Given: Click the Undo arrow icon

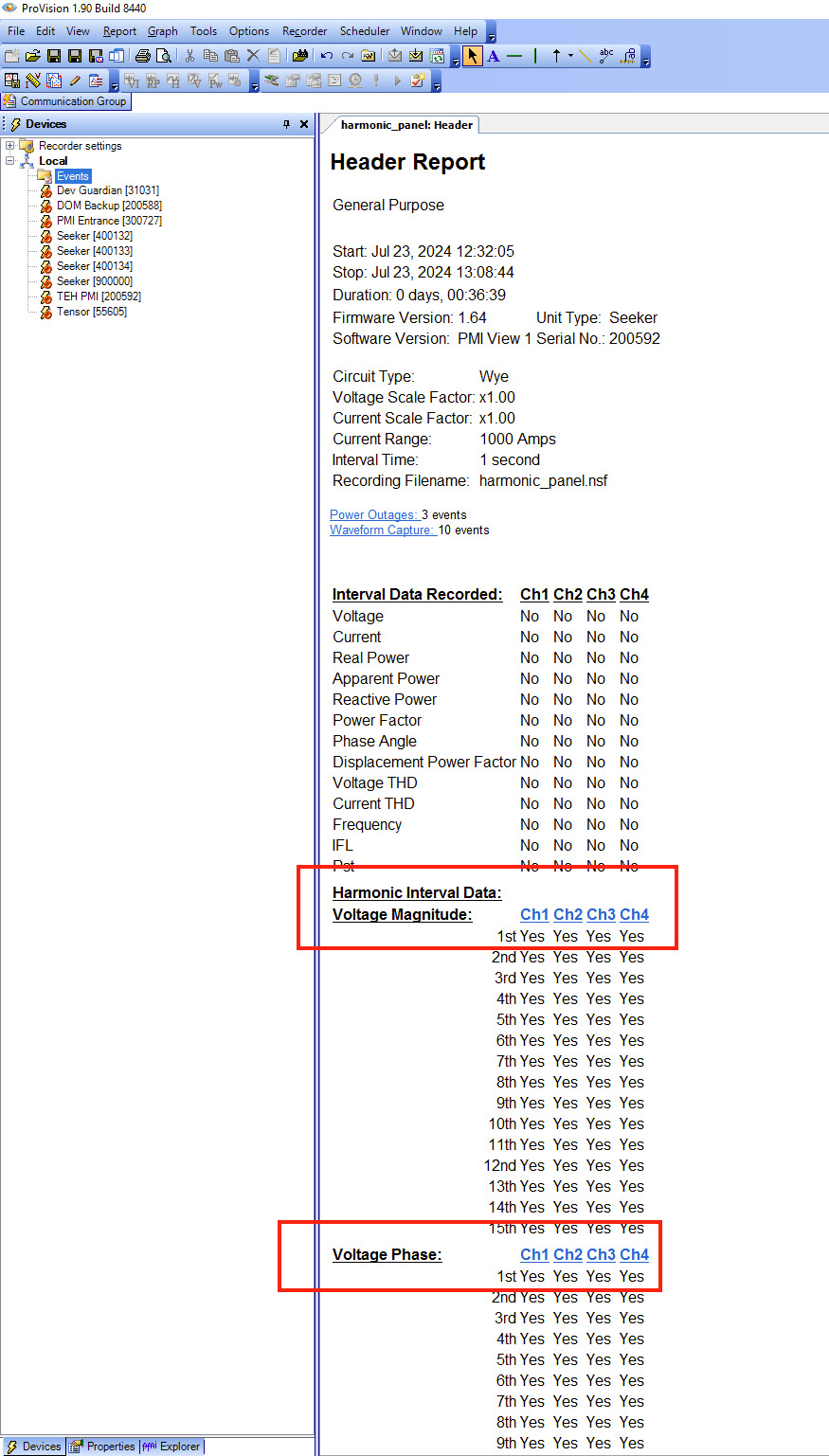Looking at the screenshot, I should 327,57.
